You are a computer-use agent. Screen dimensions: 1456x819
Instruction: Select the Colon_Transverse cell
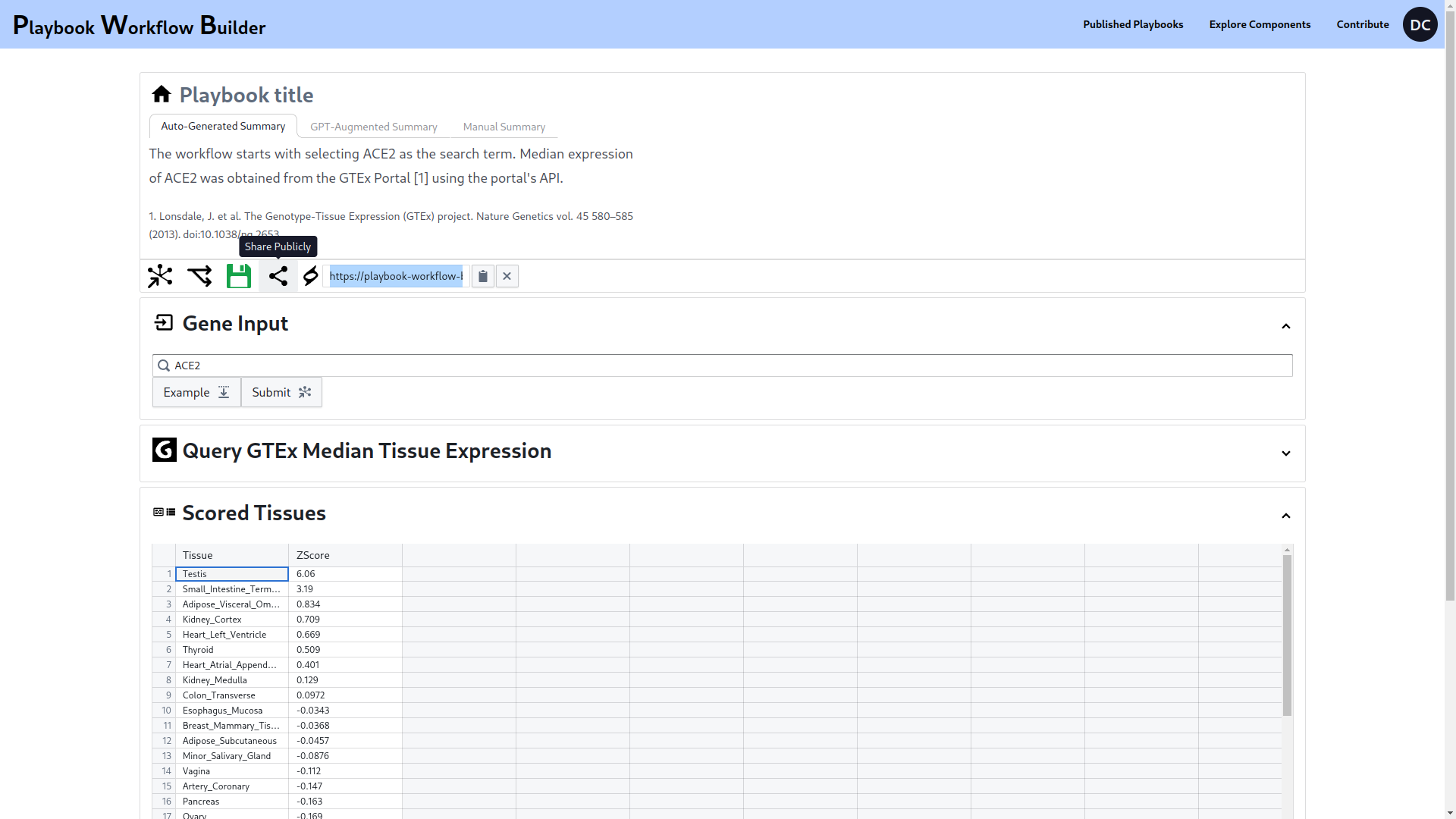click(x=232, y=695)
